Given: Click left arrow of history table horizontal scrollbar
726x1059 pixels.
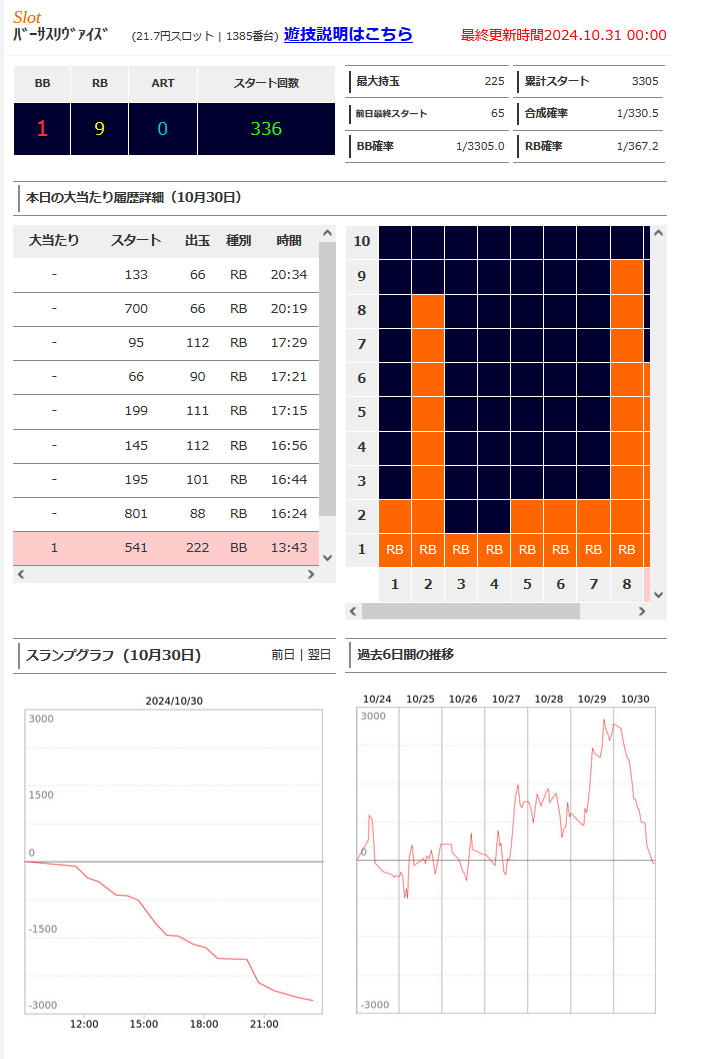Looking at the screenshot, I should (x=21, y=574).
